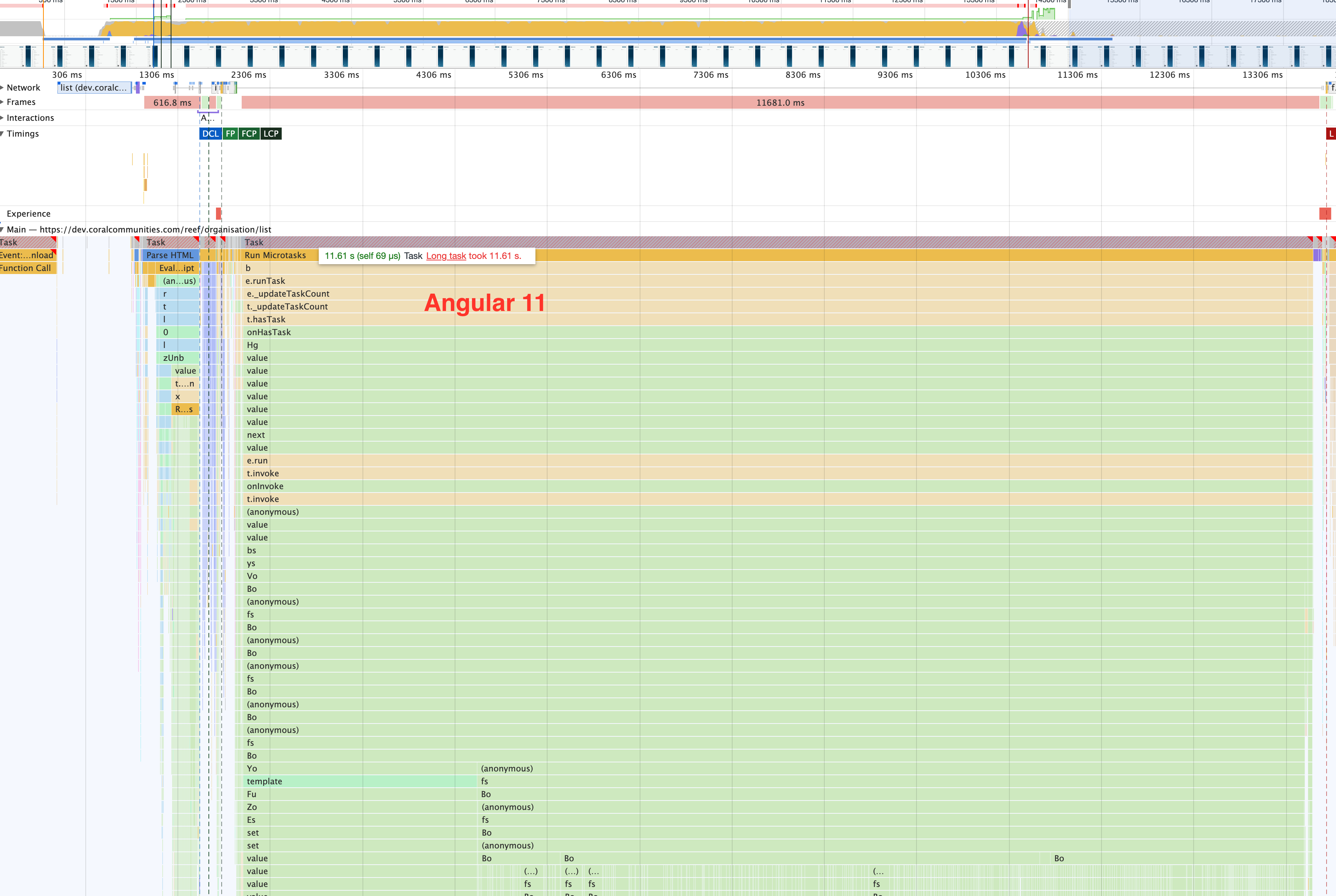Select the Run Microtasks entry in flame chart

coord(276,256)
